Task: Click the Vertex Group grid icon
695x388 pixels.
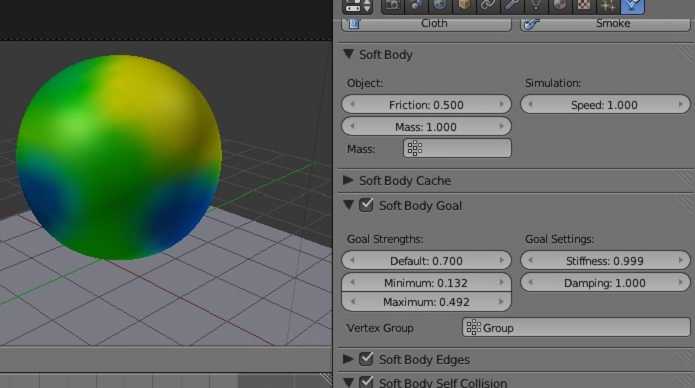Action: [x=473, y=327]
